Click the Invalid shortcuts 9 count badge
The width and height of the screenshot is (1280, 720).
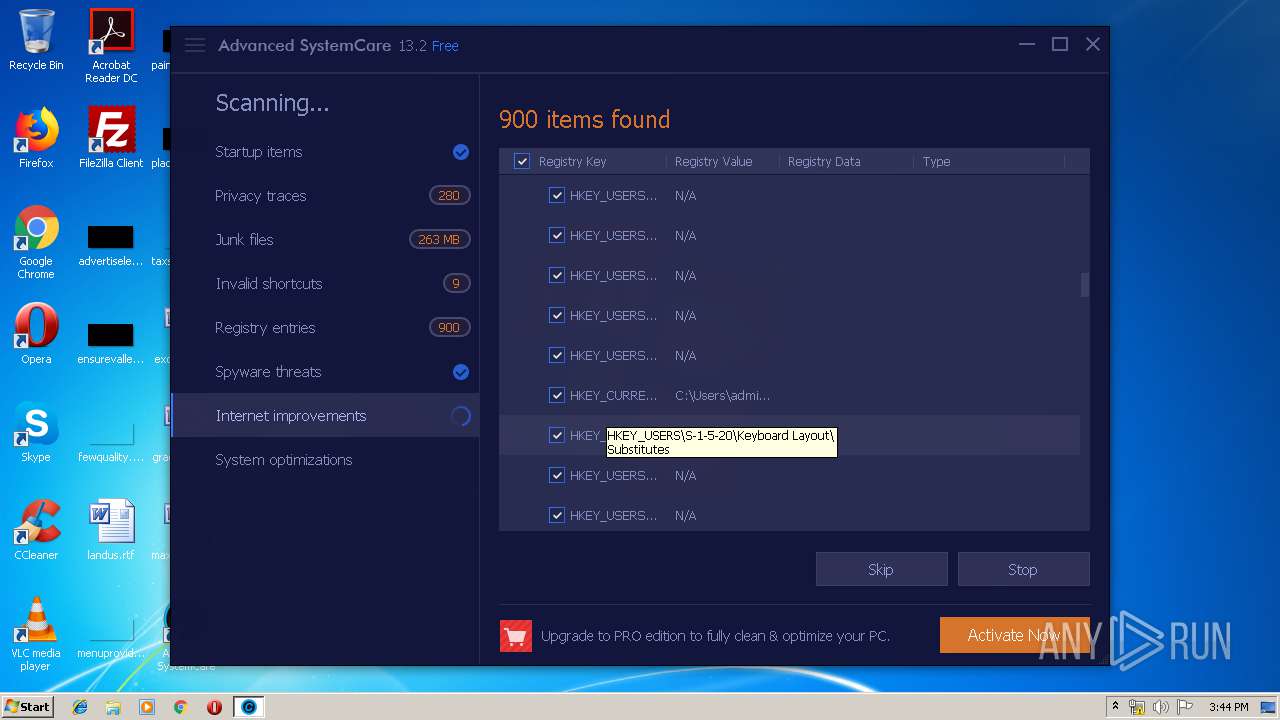point(456,284)
